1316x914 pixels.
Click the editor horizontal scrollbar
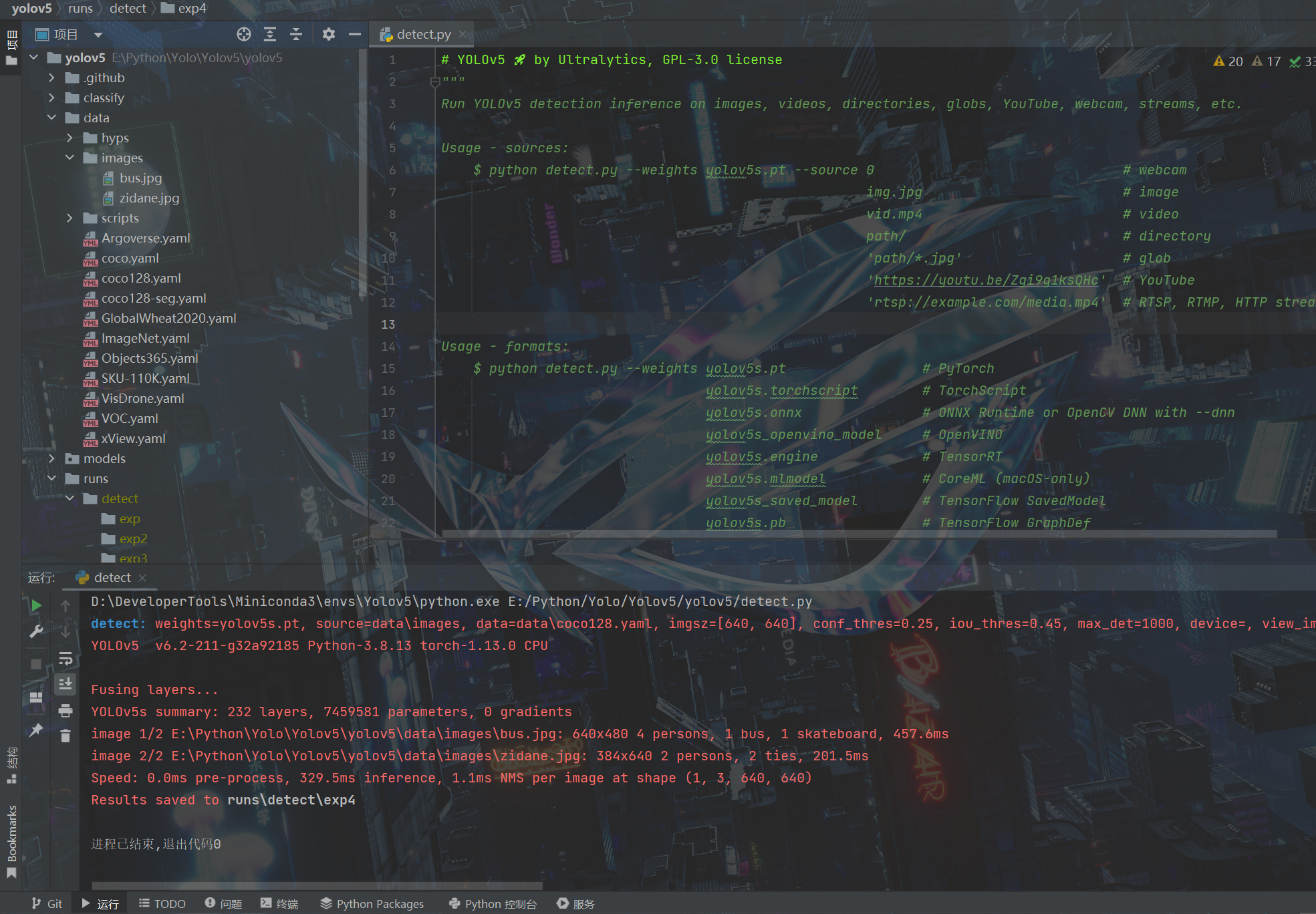(x=859, y=534)
